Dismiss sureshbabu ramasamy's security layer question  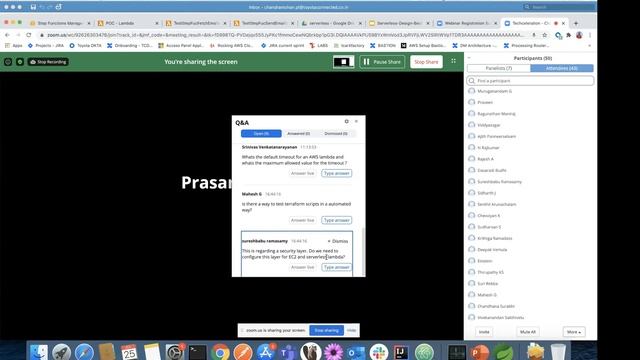tap(338, 241)
